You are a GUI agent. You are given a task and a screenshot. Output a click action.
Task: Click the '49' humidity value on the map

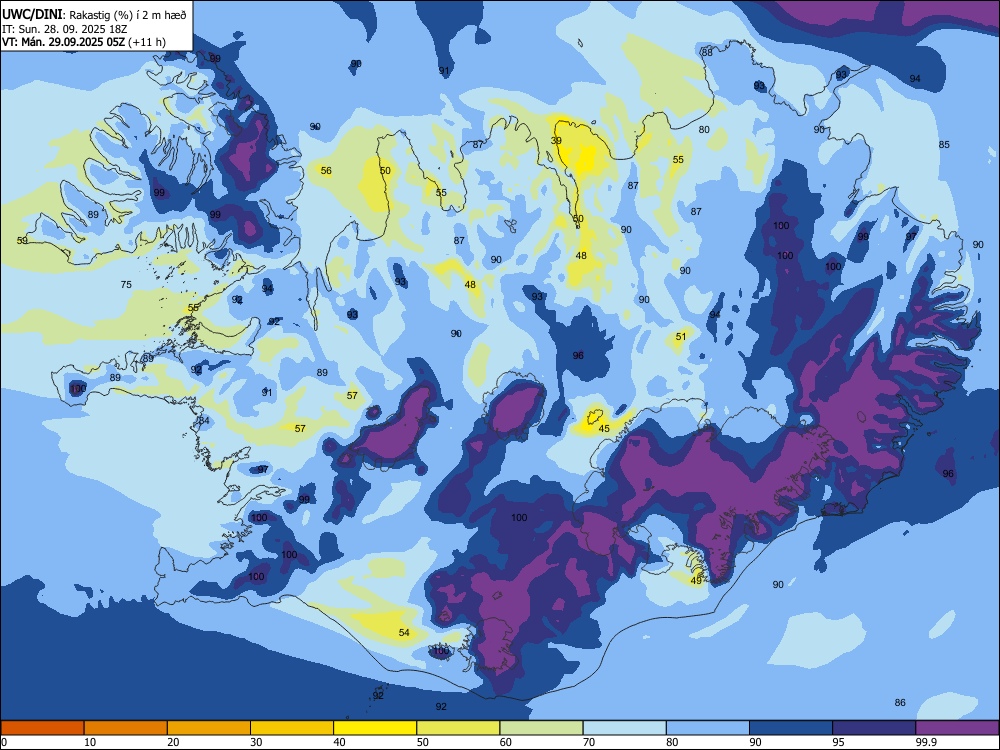pyautogui.click(x=696, y=581)
